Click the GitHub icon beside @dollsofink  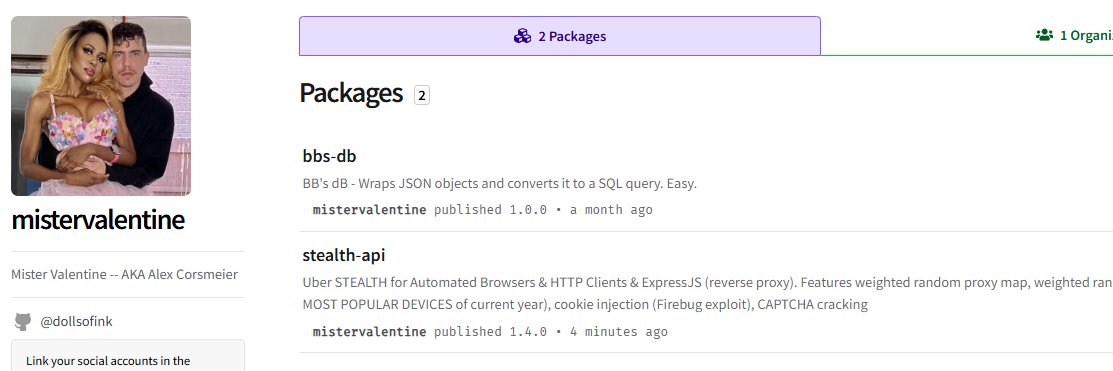(x=23, y=322)
